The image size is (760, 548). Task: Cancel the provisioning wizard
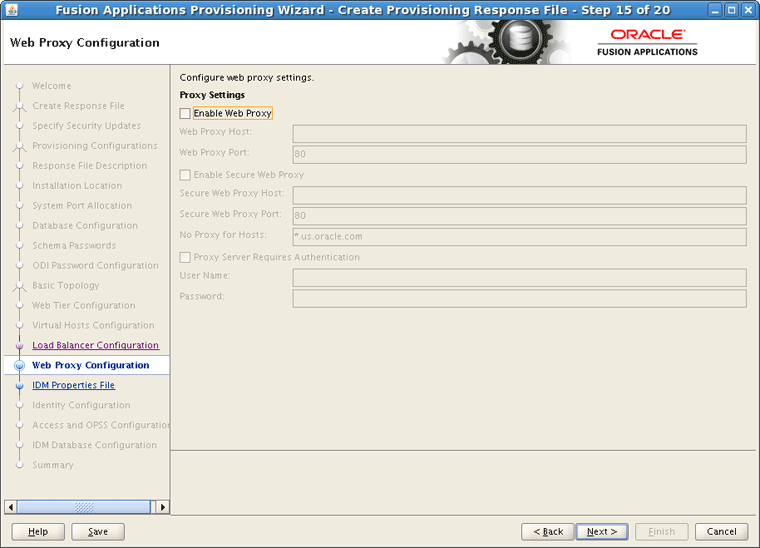pyautogui.click(x=721, y=532)
